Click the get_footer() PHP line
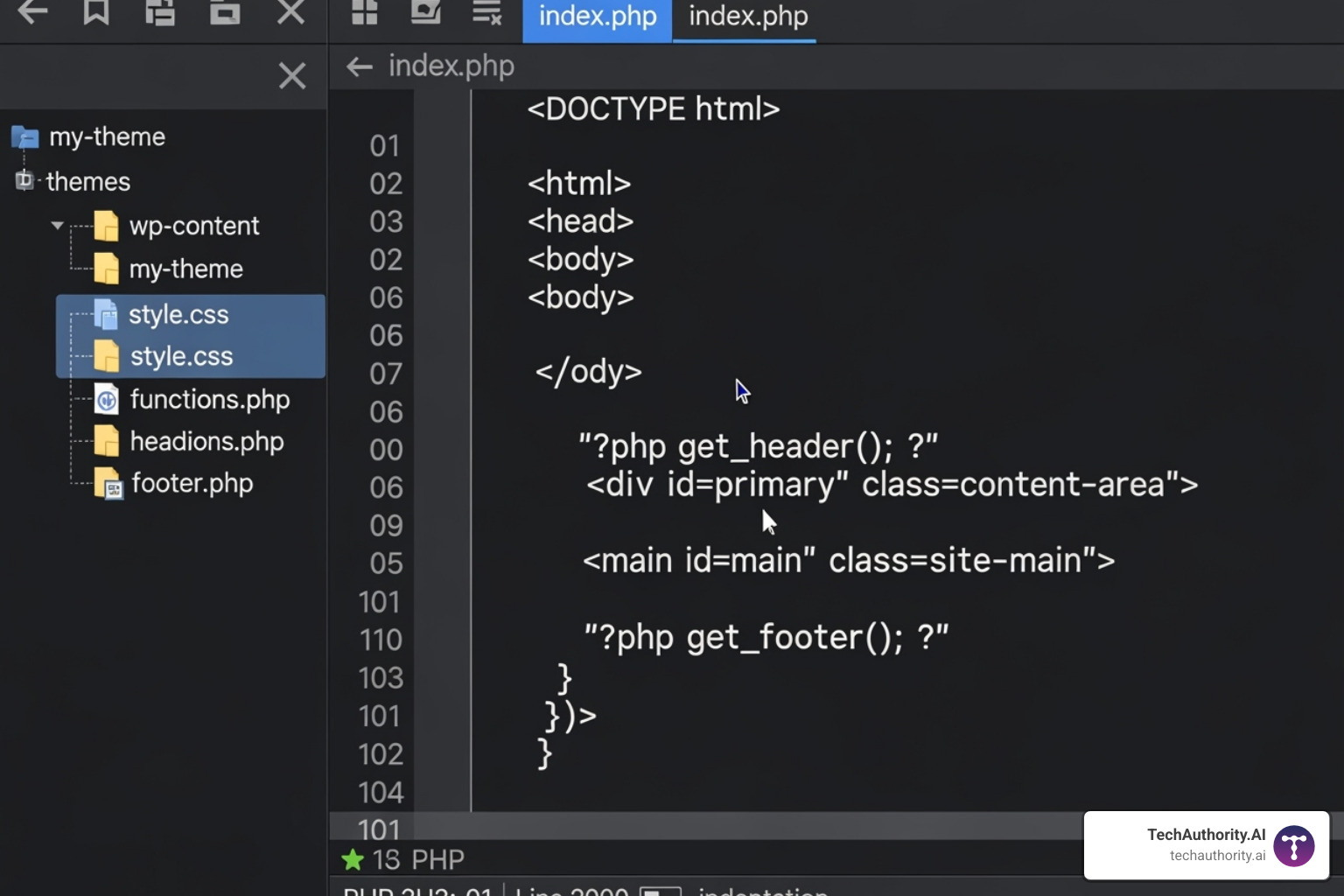The height and width of the screenshot is (896, 1344). point(766,638)
